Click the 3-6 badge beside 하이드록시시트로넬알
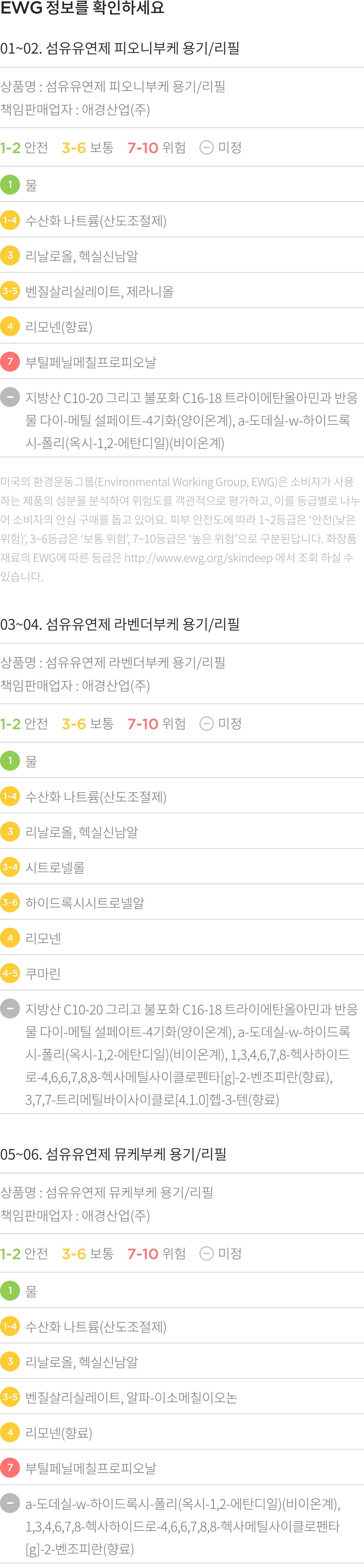Image resolution: width=364 pixels, height=1568 pixels. click(10, 902)
